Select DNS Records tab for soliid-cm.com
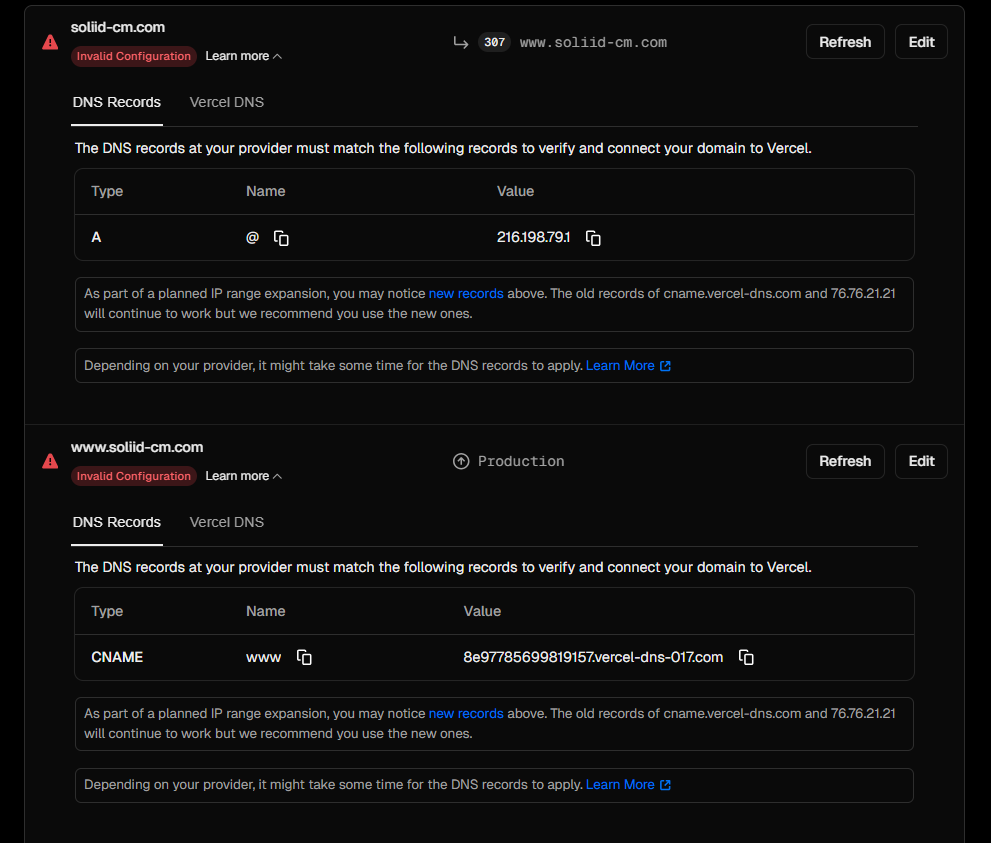The width and height of the screenshot is (991, 843). click(x=117, y=102)
